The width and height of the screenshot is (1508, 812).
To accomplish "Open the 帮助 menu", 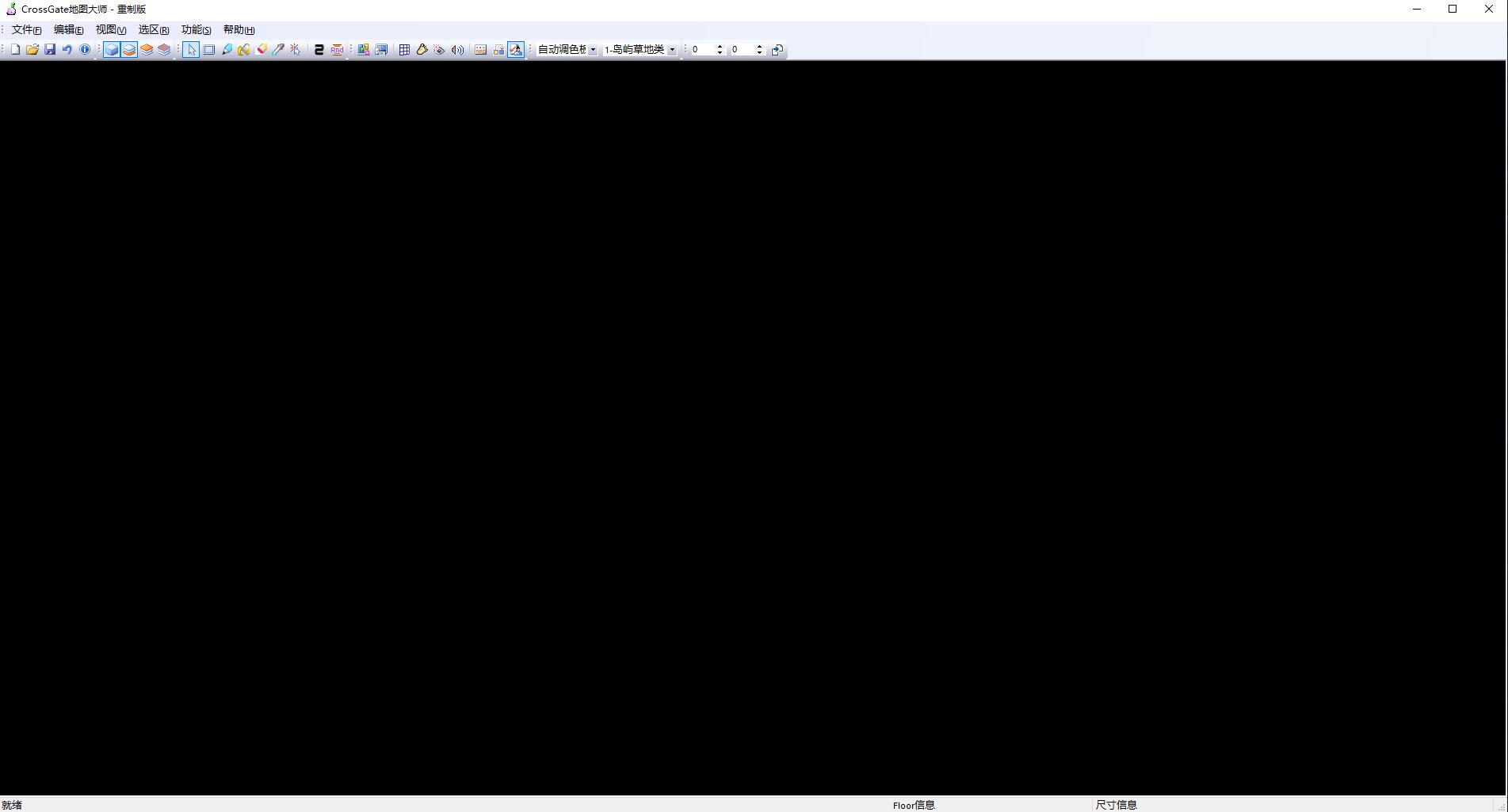I will point(239,29).
